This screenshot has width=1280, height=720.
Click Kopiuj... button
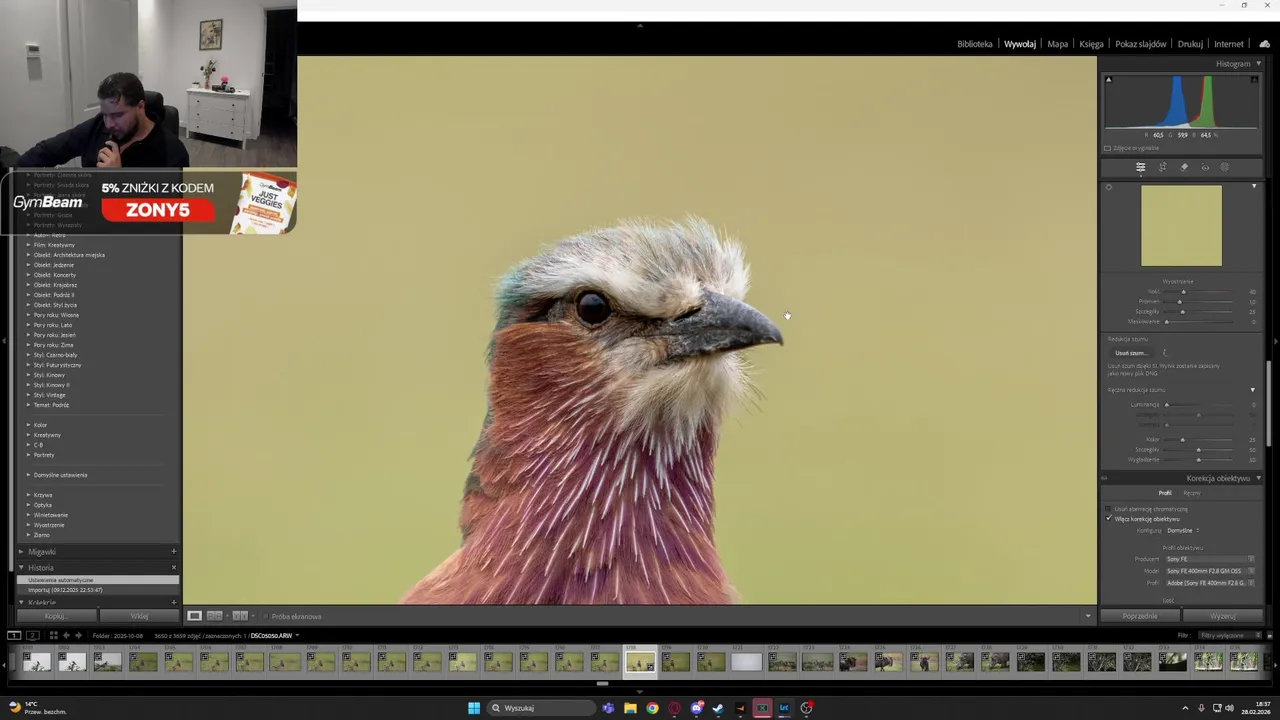coord(55,616)
